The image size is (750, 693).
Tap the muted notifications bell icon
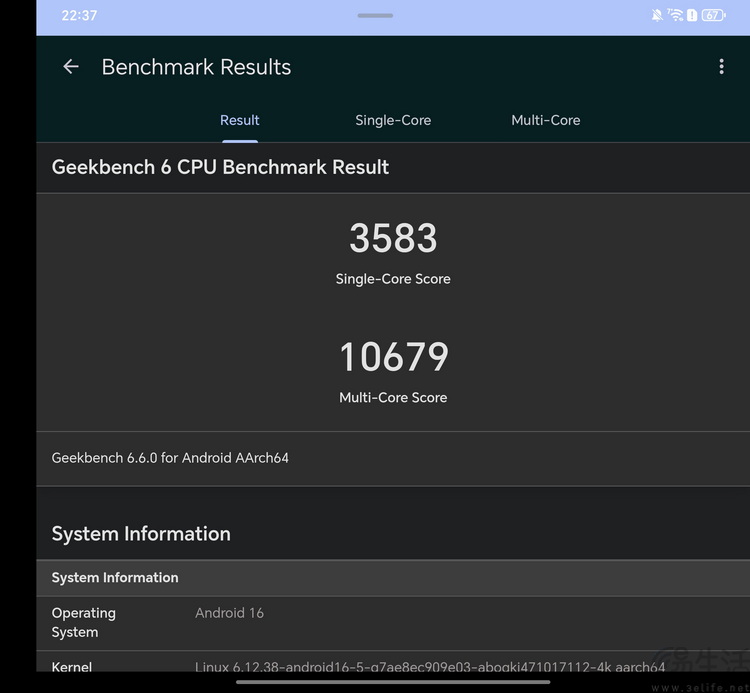(657, 15)
